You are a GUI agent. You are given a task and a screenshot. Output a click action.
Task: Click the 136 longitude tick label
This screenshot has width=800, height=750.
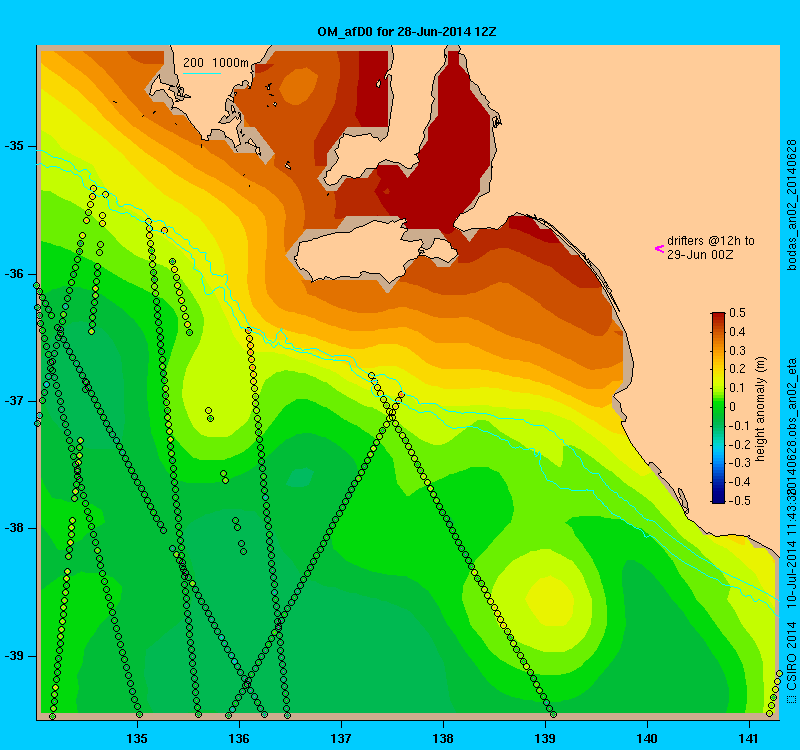point(239,738)
